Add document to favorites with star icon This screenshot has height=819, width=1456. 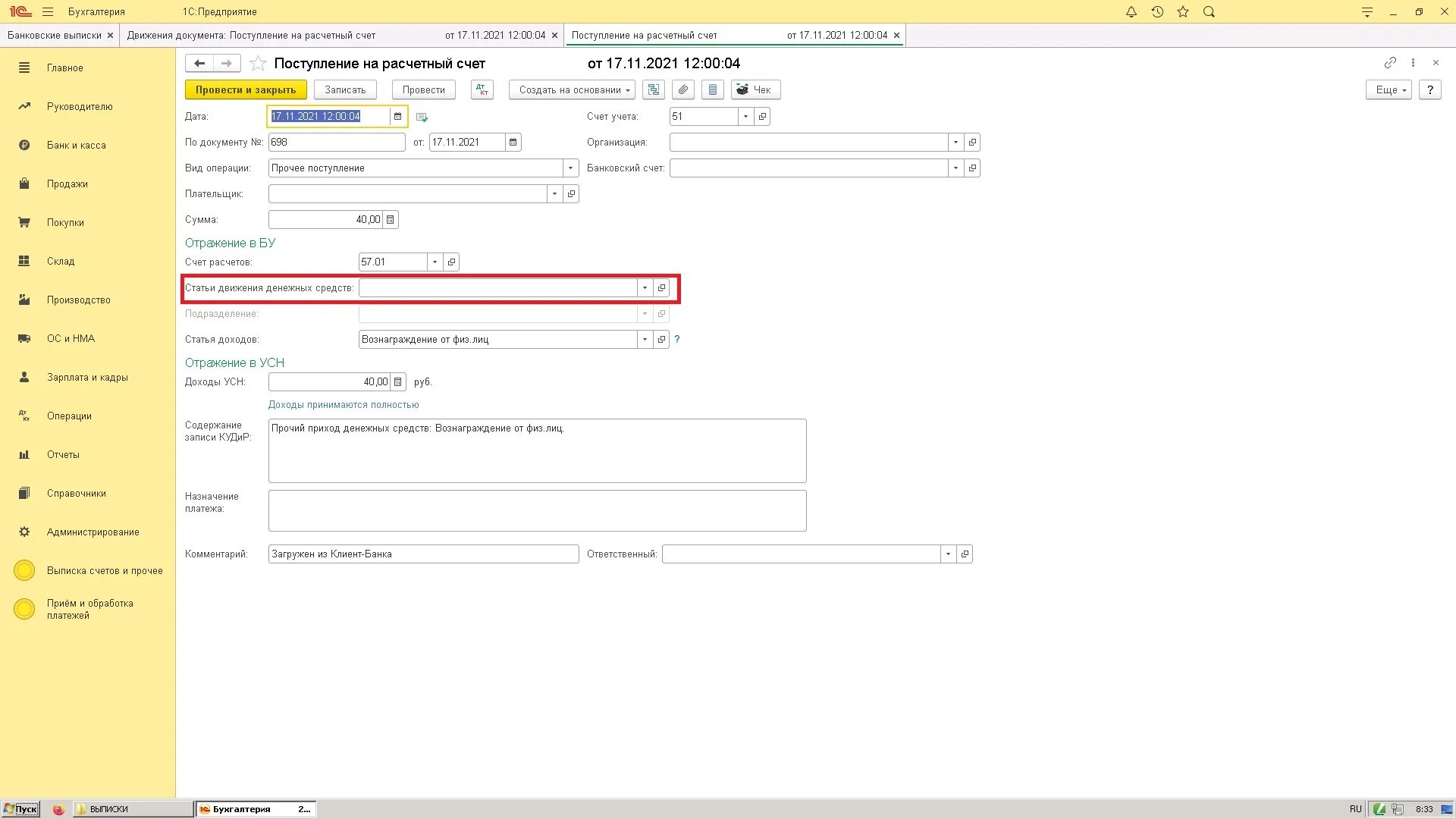point(258,64)
